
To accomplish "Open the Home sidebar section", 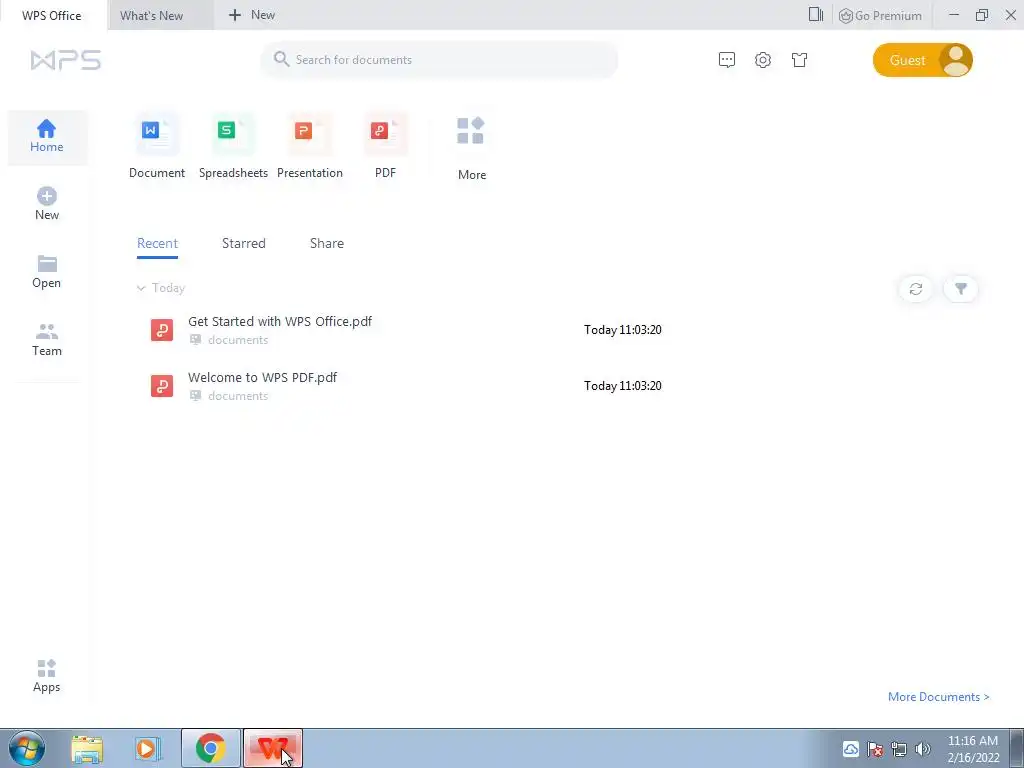I will pos(47,137).
